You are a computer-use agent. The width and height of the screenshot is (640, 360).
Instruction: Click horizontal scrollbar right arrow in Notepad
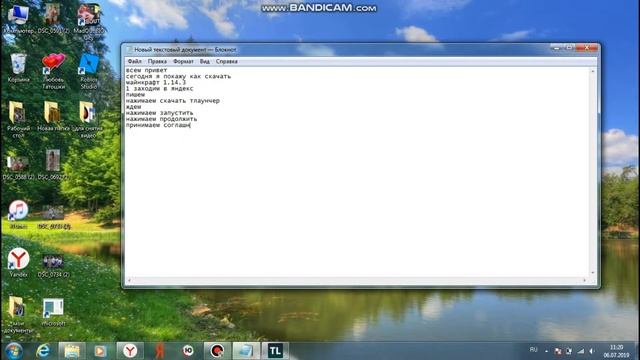point(584,280)
